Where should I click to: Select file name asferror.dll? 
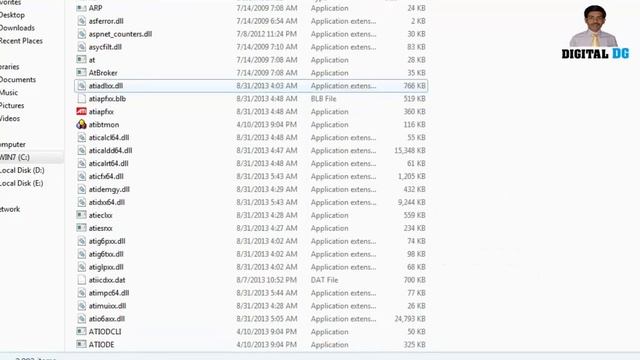[x=106, y=21]
